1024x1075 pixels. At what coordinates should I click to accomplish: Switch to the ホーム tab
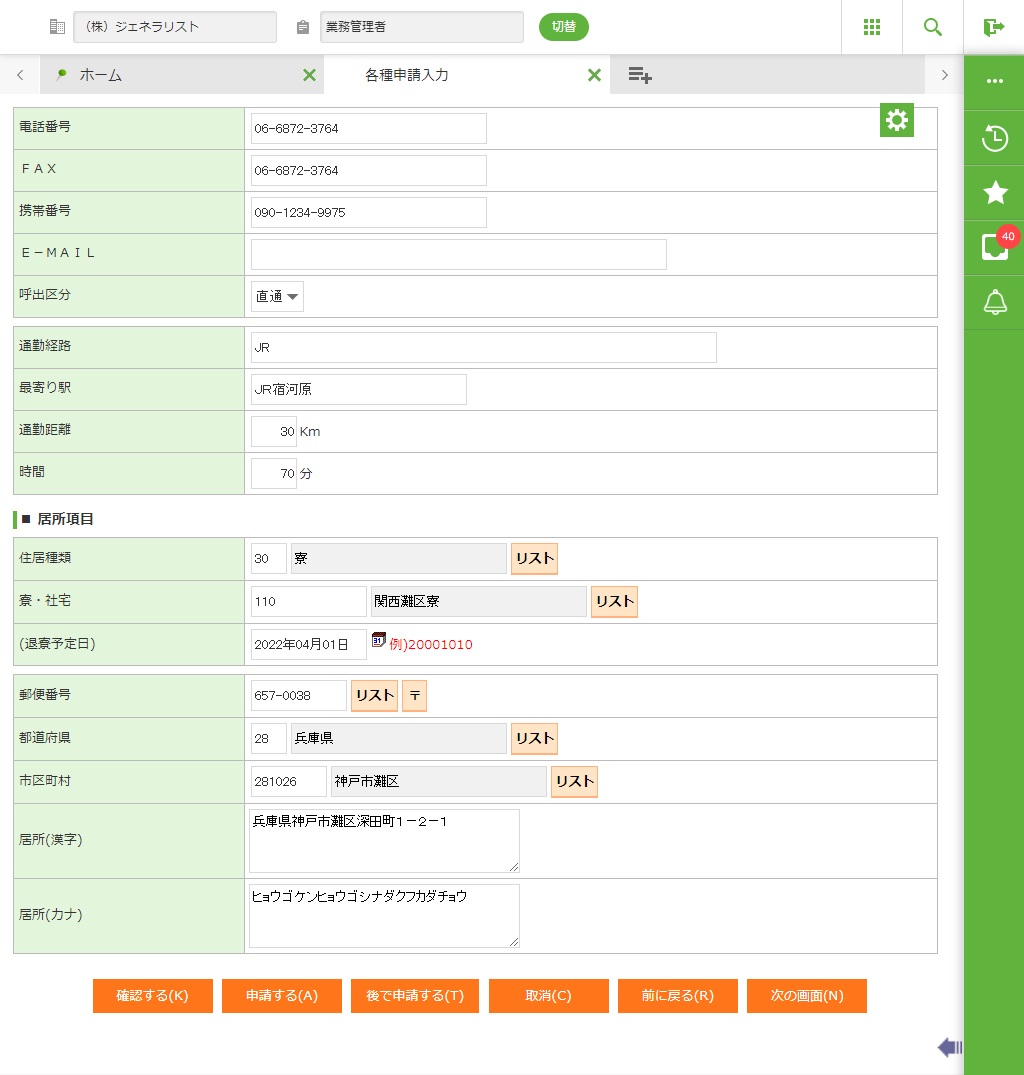point(100,75)
